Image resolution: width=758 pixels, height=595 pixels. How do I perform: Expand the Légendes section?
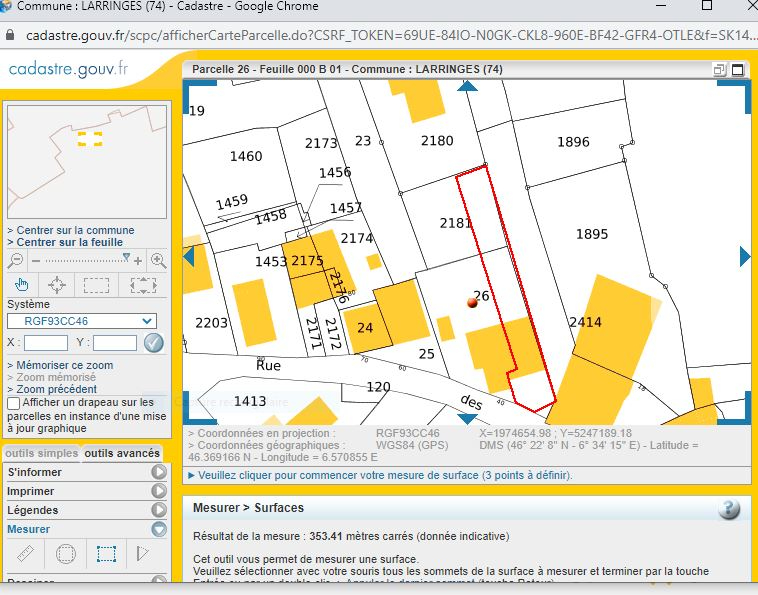[x=159, y=510]
